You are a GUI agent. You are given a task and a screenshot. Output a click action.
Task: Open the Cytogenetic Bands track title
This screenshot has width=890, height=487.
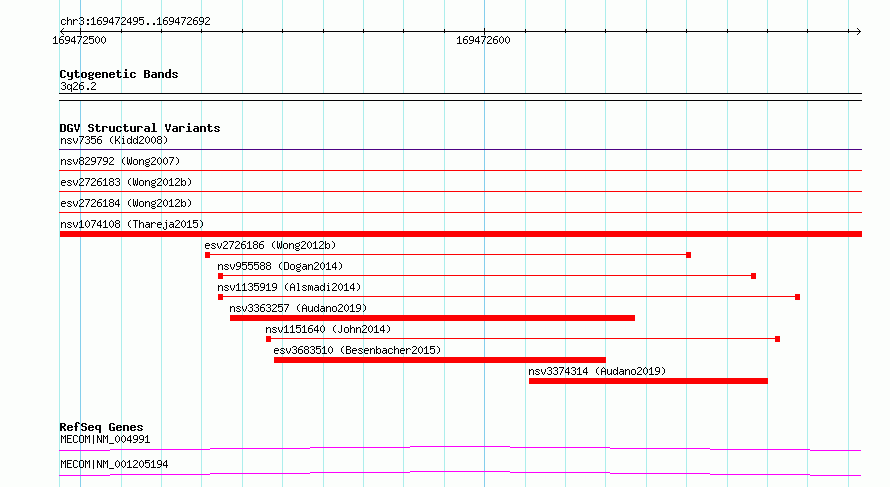[119, 74]
